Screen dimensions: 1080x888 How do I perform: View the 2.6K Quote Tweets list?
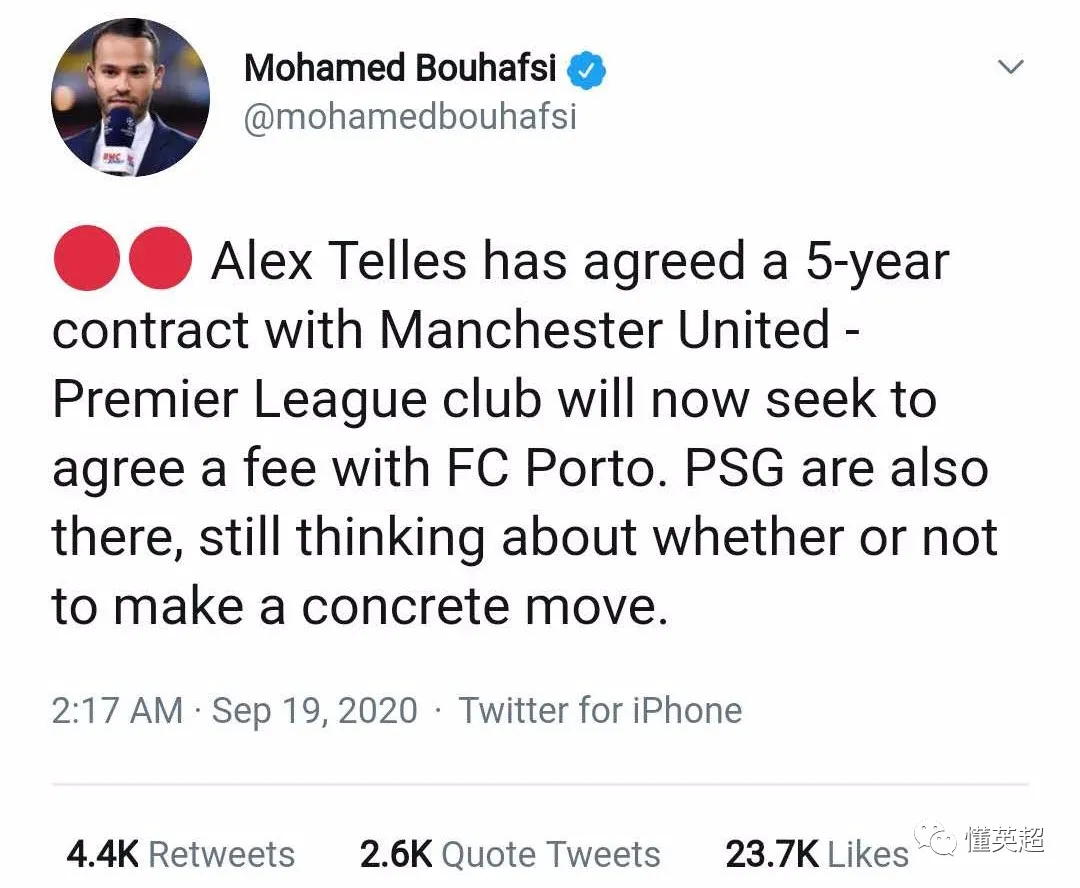(510, 855)
